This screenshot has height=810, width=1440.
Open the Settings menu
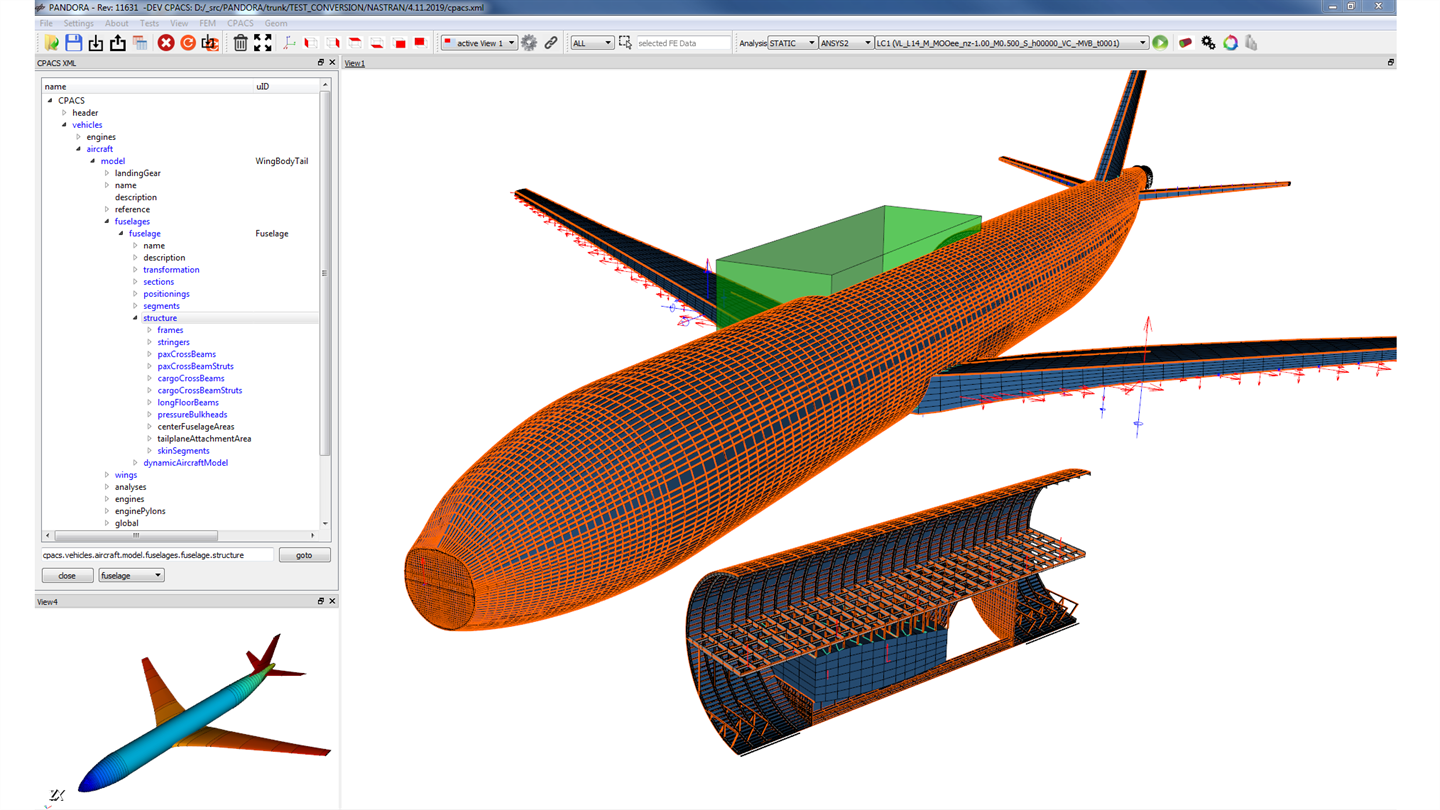[78, 23]
